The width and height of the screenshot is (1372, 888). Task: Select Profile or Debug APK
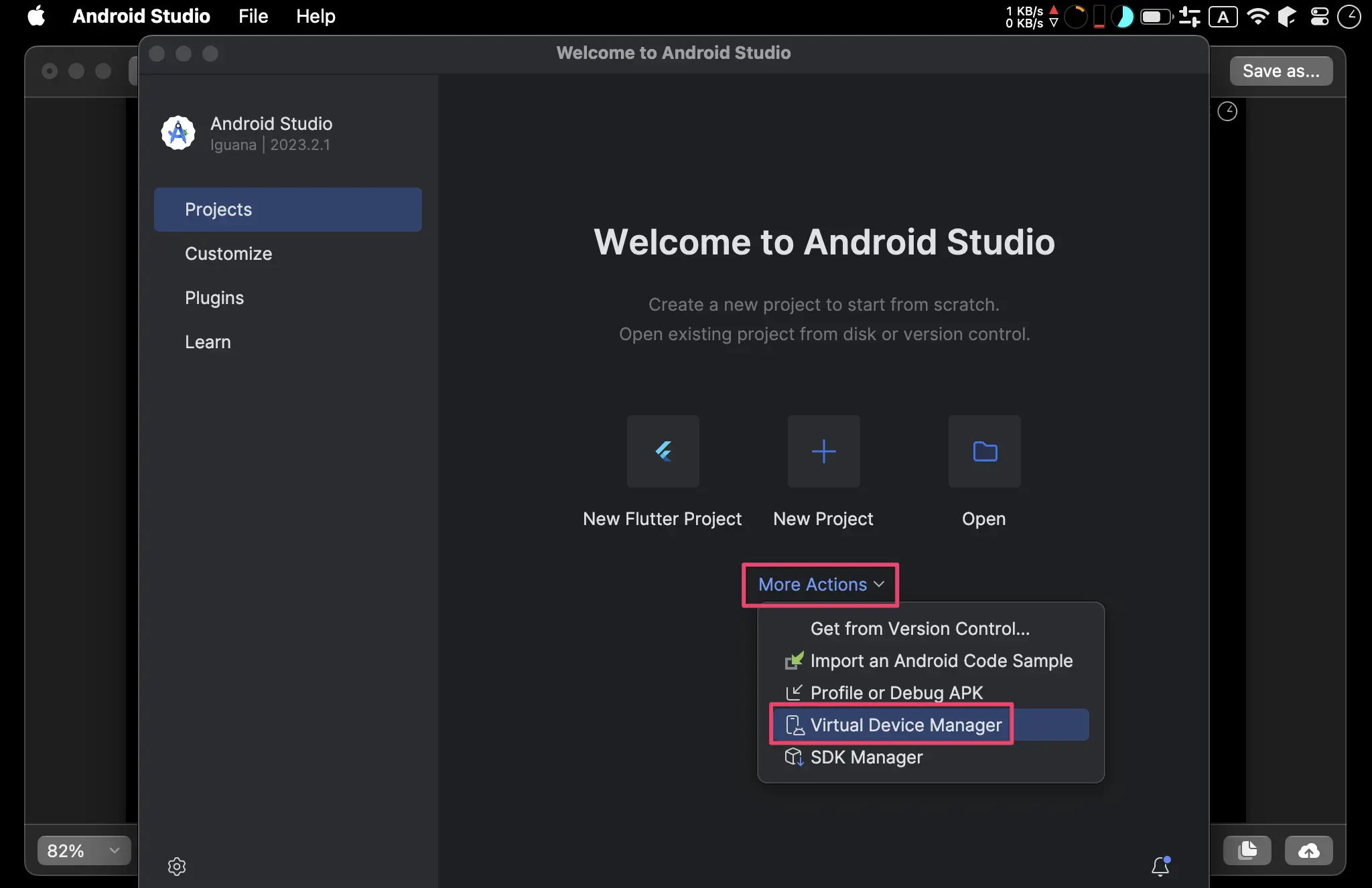pyautogui.click(x=931, y=692)
